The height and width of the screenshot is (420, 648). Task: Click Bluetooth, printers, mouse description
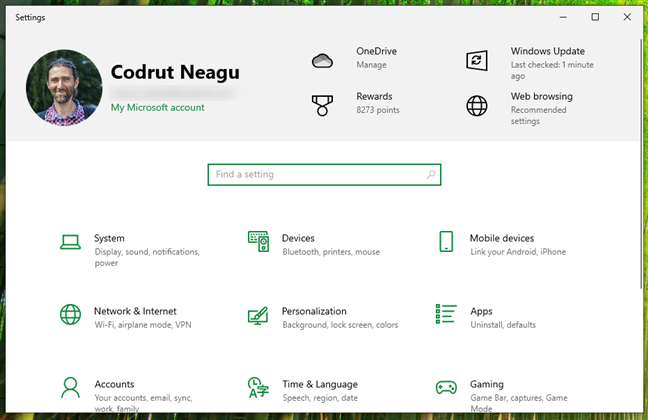pyautogui.click(x=331, y=252)
